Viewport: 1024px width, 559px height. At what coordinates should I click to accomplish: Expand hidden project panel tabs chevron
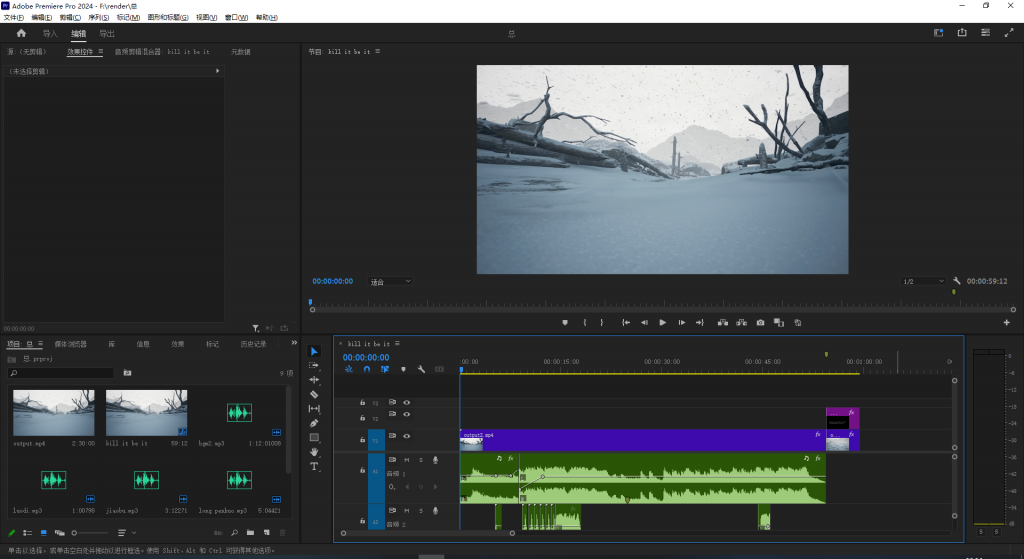click(x=293, y=343)
